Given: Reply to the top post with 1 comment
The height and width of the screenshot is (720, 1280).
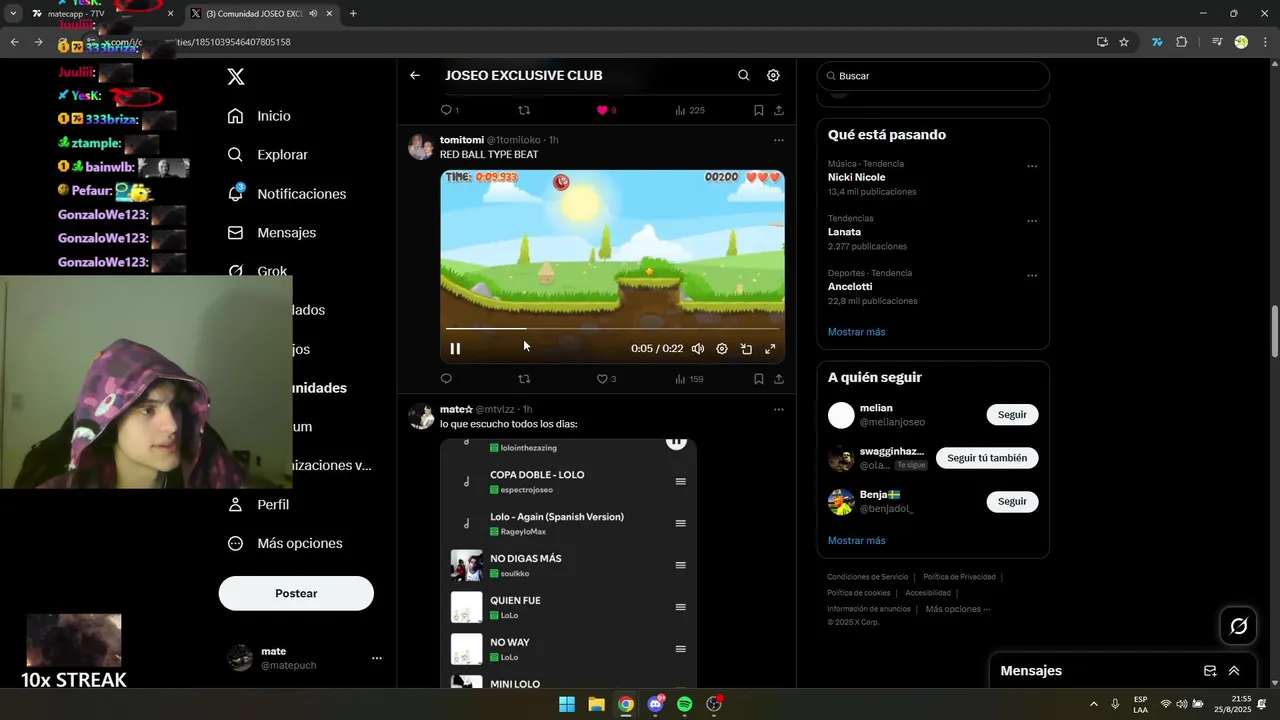Looking at the screenshot, I should coord(450,110).
